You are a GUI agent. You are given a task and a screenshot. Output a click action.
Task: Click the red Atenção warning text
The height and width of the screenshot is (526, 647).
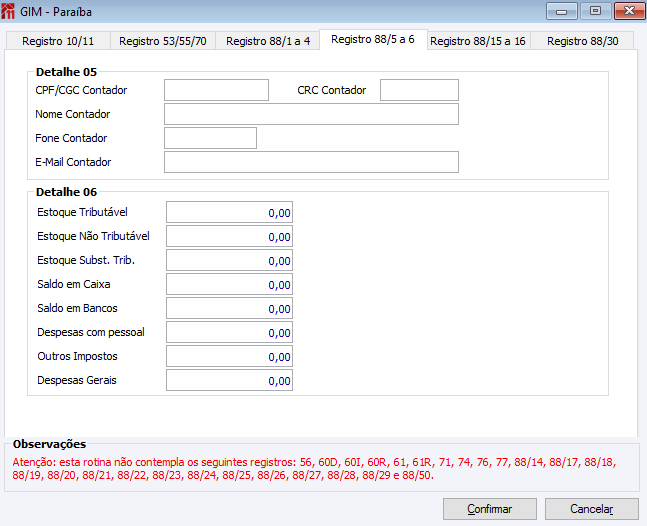(x=314, y=469)
